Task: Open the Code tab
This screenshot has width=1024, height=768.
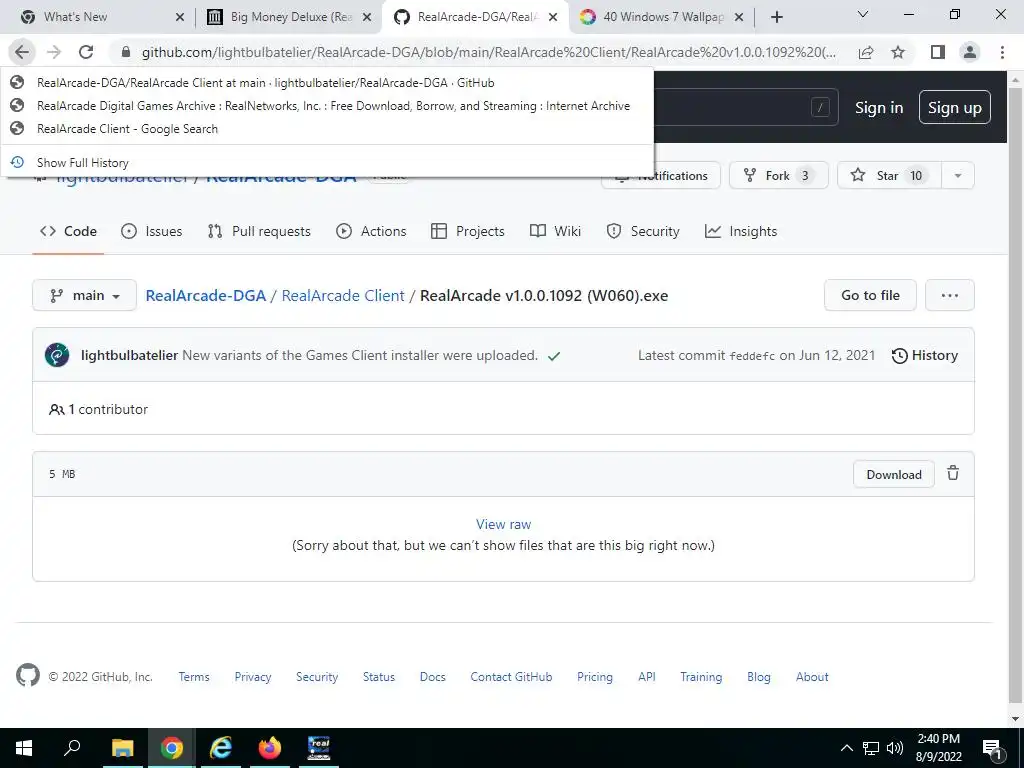Action: tap(68, 231)
